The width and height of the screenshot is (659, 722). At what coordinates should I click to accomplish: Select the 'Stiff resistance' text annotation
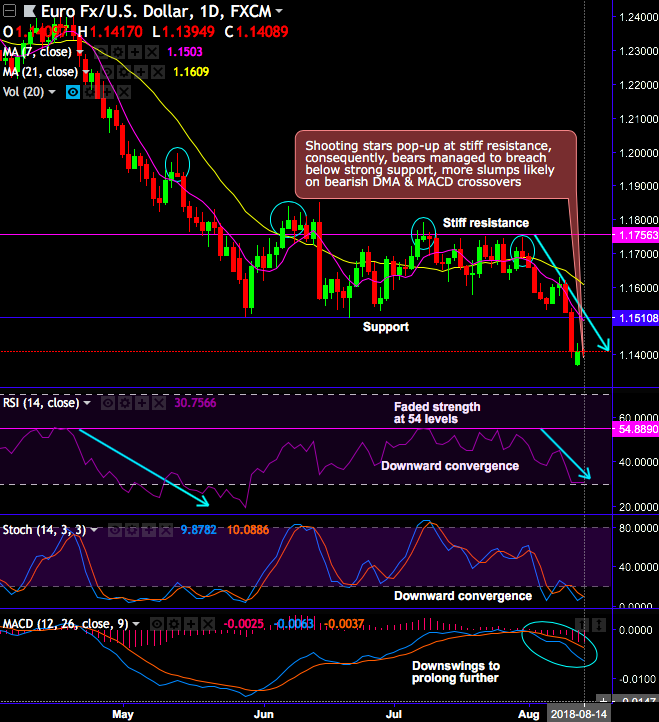pos(486,223)
